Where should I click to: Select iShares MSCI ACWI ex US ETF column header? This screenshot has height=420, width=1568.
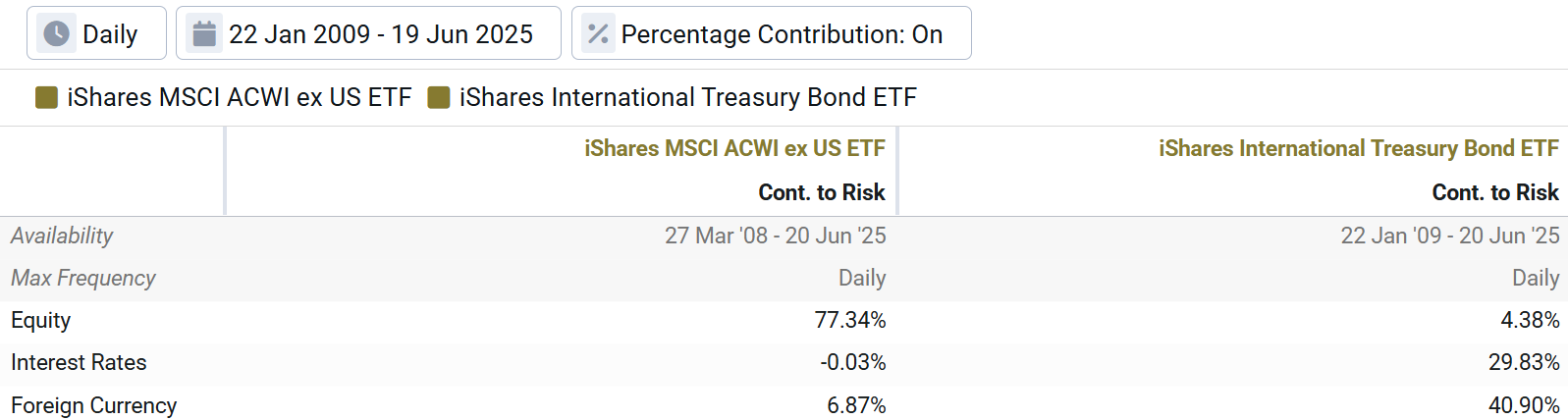pyautogui.click(x=734, y=148)
